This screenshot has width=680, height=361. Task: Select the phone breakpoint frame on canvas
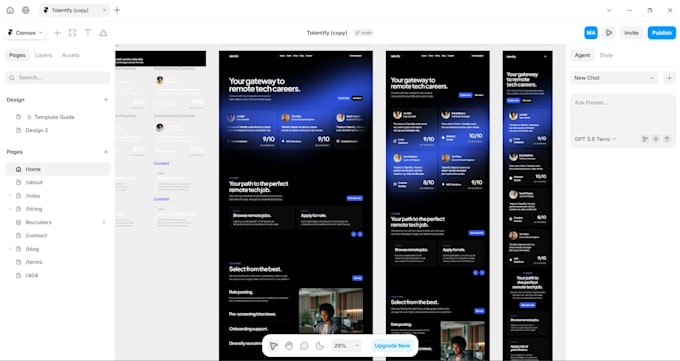point(527,206)
